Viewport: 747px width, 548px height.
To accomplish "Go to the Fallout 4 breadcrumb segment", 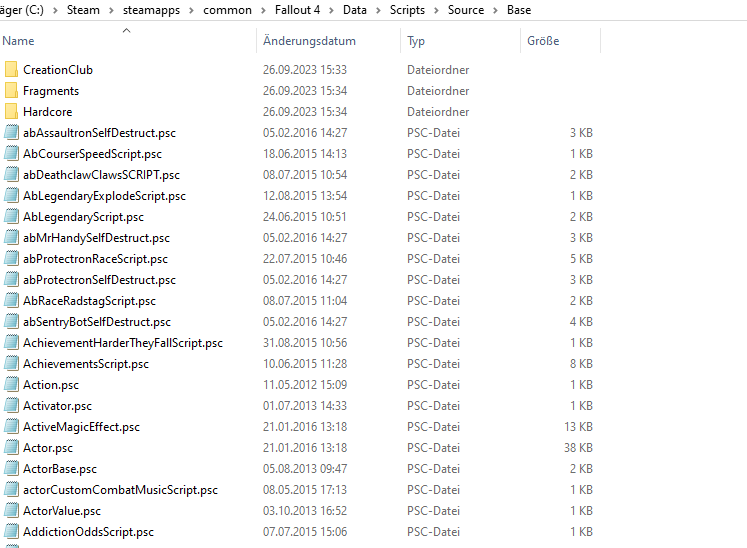I will click(297, 10).
